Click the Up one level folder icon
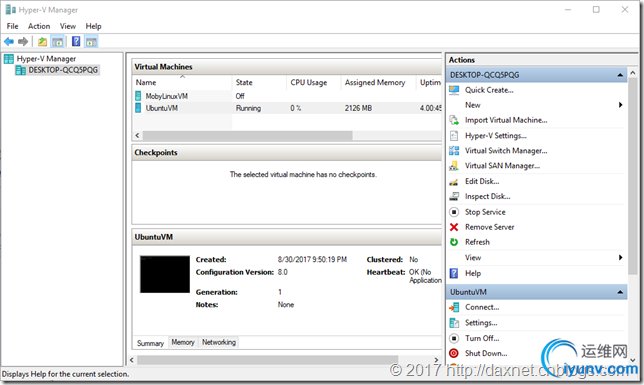The height and width of the screenshot is (385, 644). click(42, 41)
